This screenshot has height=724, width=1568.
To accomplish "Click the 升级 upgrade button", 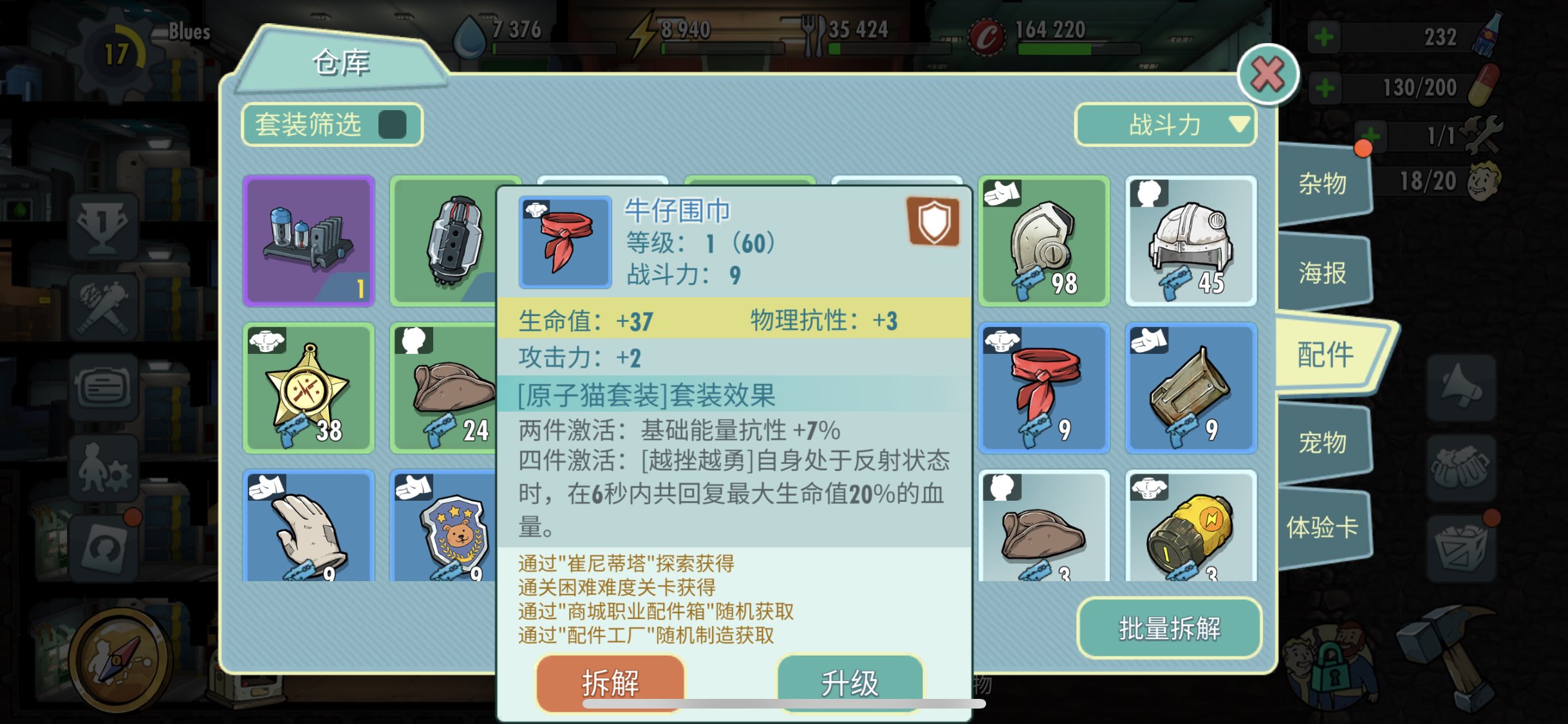I will (850, 682).
